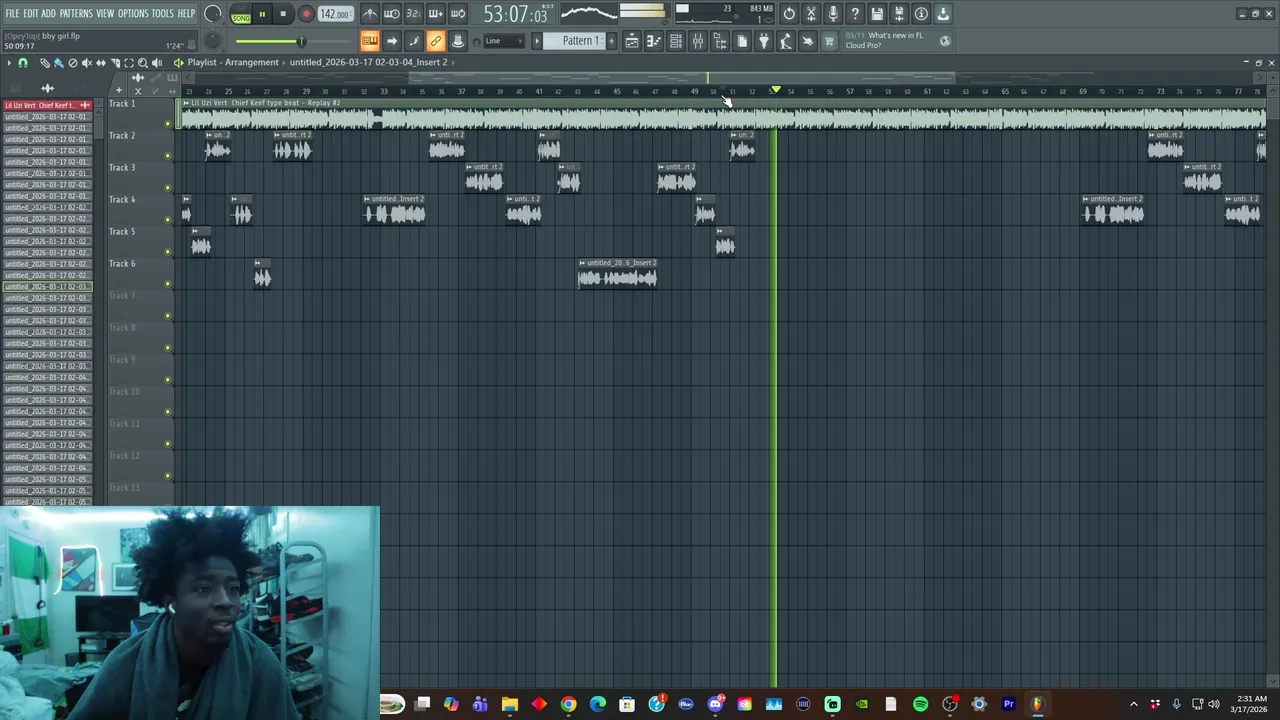Screen dimensions: 1280x720
Task: Select the Paint brush tool
Action: click(x=58, y=63)
